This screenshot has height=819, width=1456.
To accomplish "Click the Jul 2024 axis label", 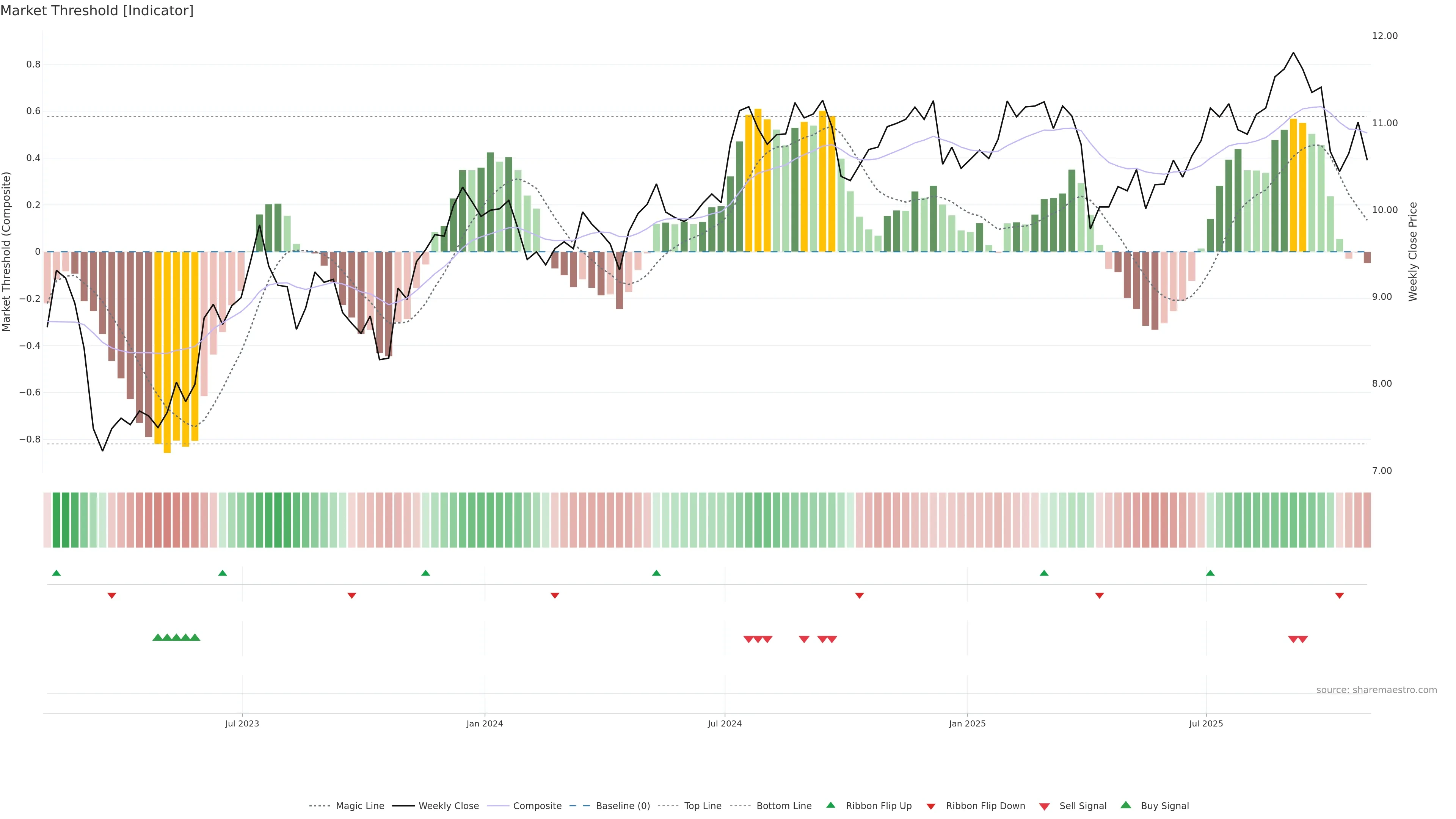I will 725,723.
